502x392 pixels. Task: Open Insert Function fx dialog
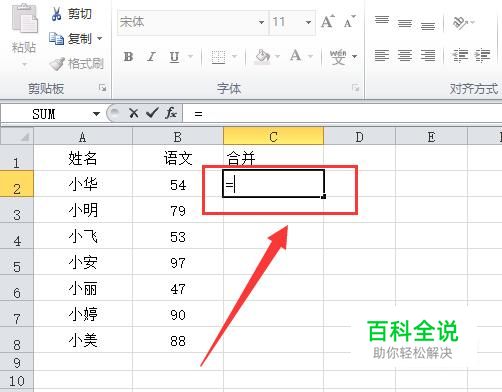171,113
